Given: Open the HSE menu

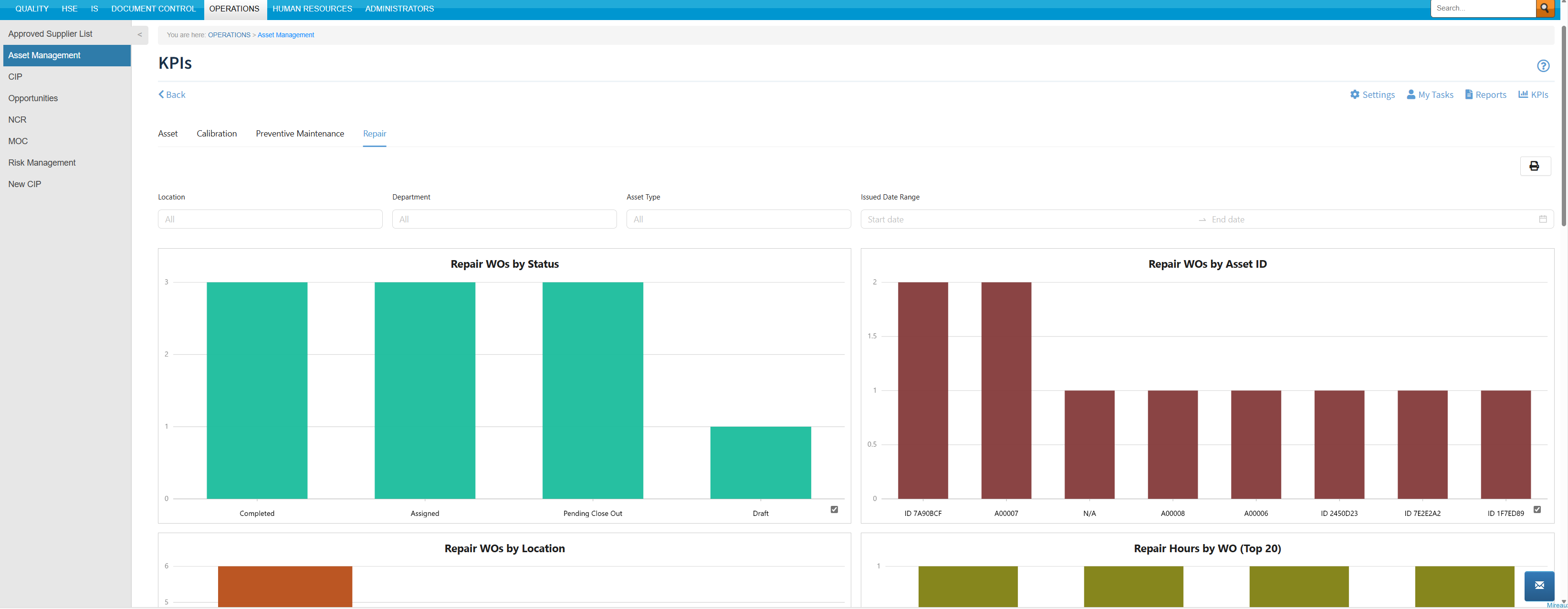Looking at the screenshot, I should (x=69, y=9).
